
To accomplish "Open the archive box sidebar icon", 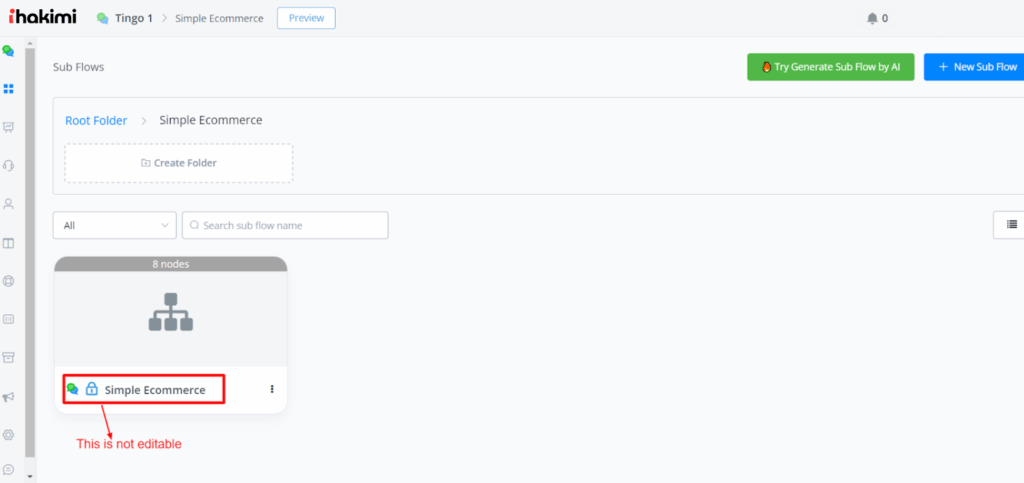I will coord(9,357).
